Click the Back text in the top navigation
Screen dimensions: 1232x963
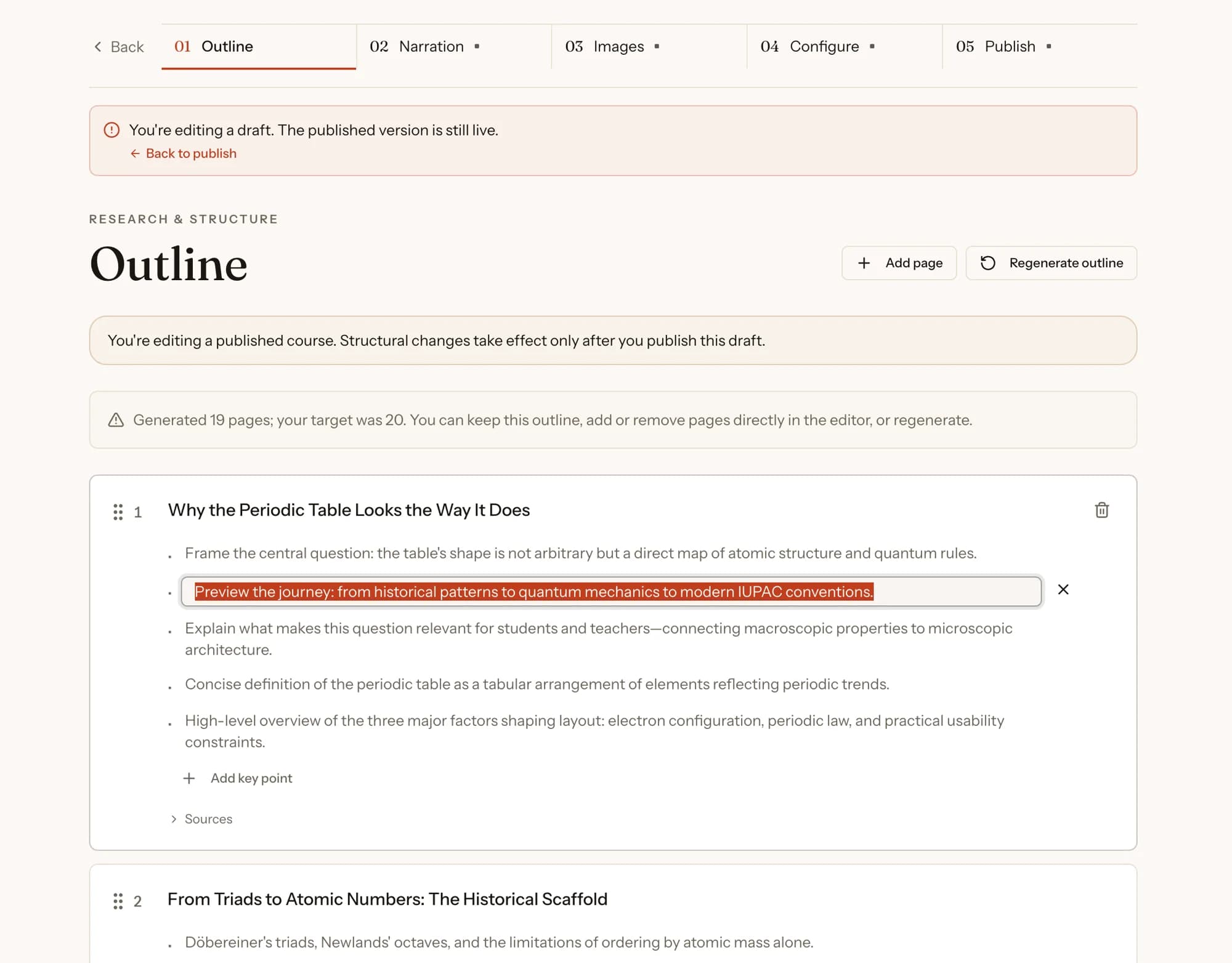pyautogui.click(x=127, y=47)
